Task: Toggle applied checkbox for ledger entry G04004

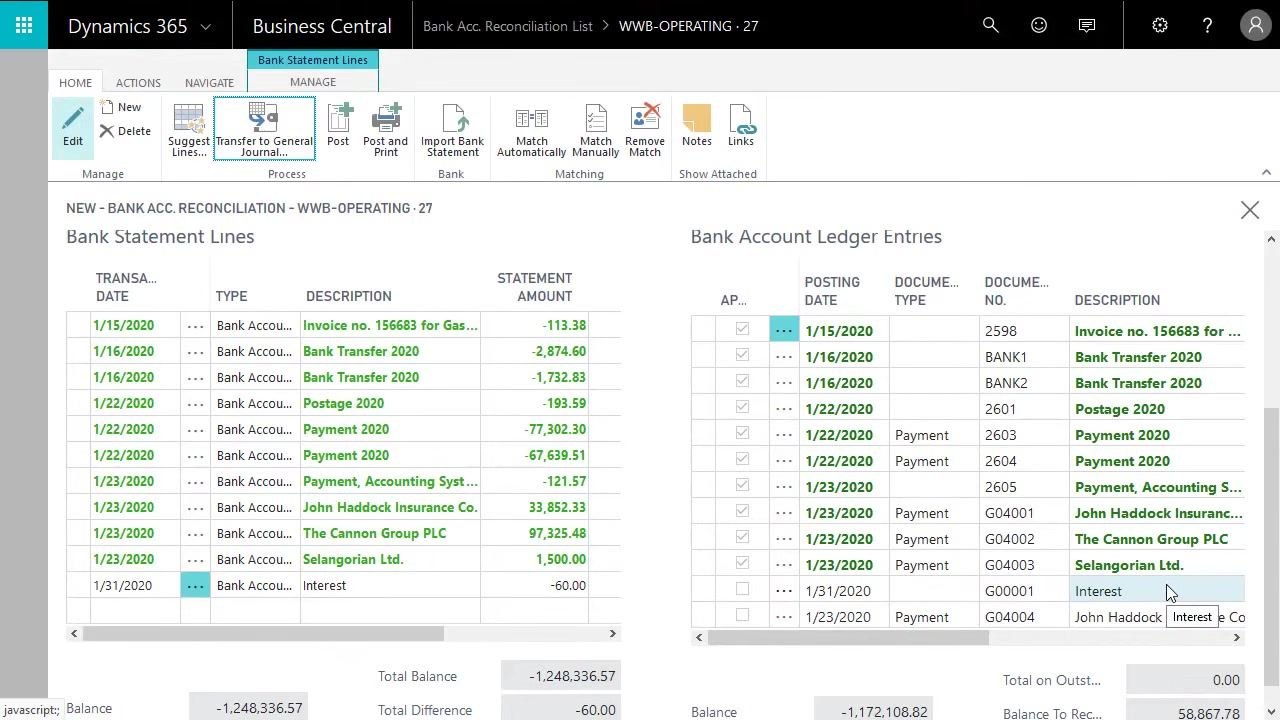Action: (742, 616)
